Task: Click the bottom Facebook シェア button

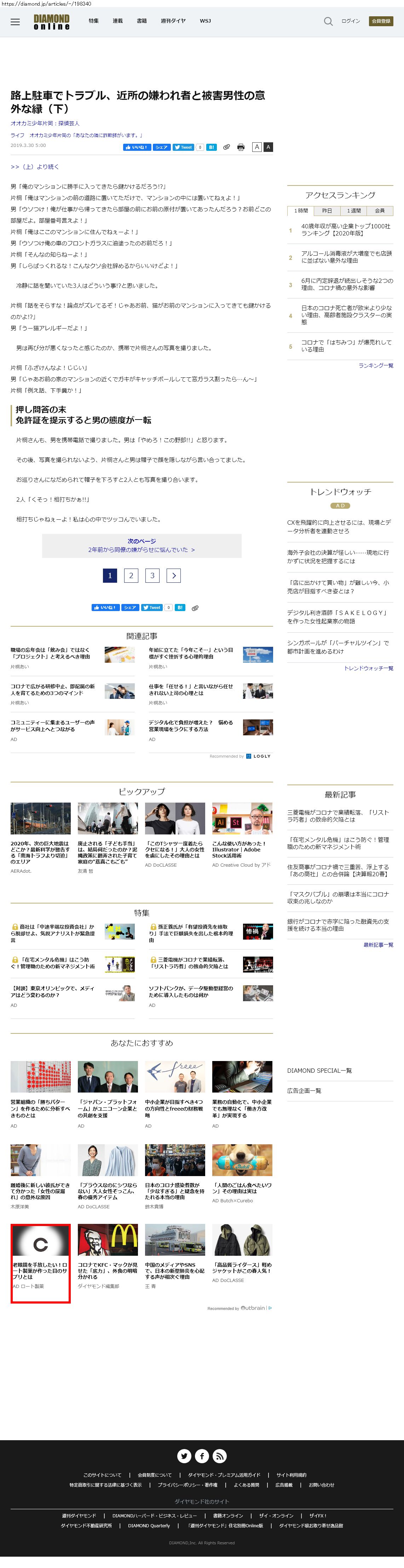Action: pos(130,608)
